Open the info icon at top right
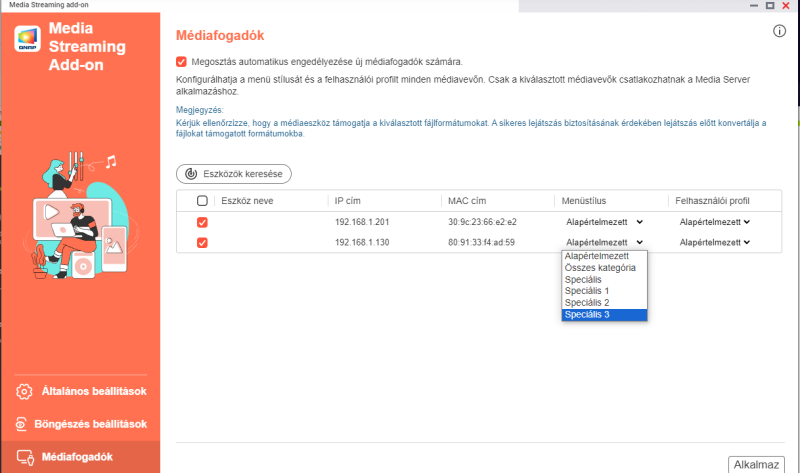The height and width of the screenshot is (473, 800). click(x=779, y=31)
